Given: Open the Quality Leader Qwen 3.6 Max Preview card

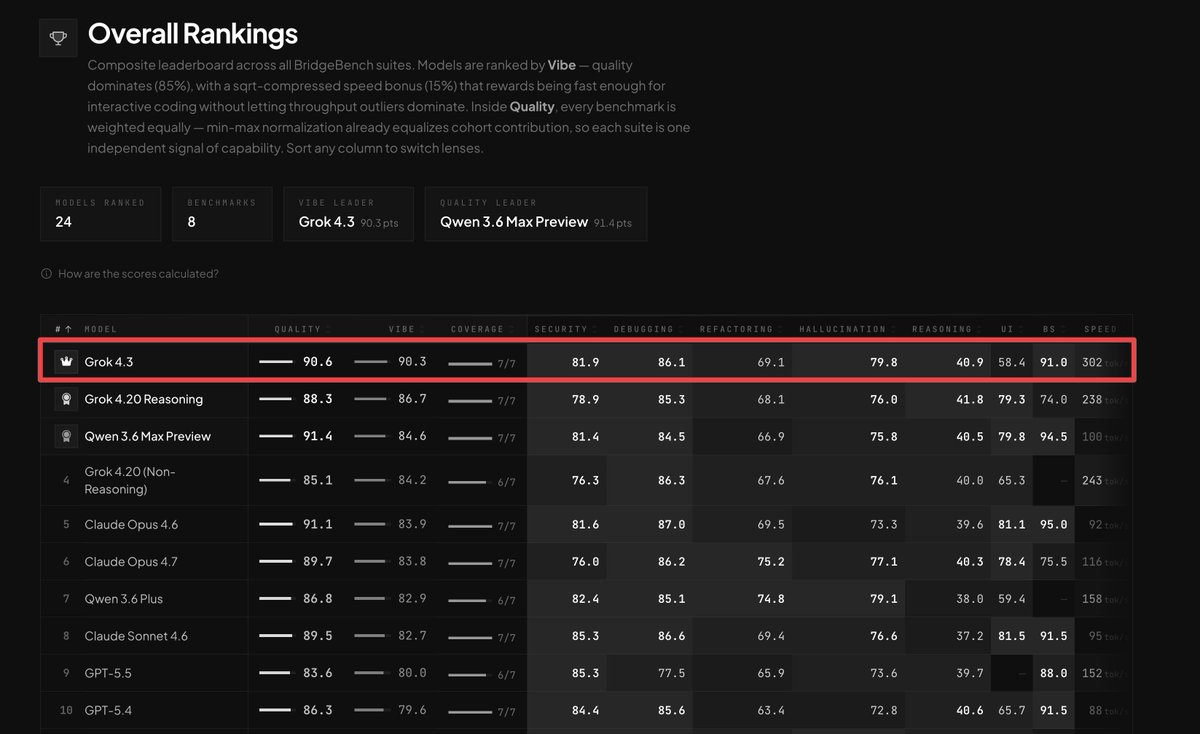Looking at the screenshot, I should click(x=536, y=214).
